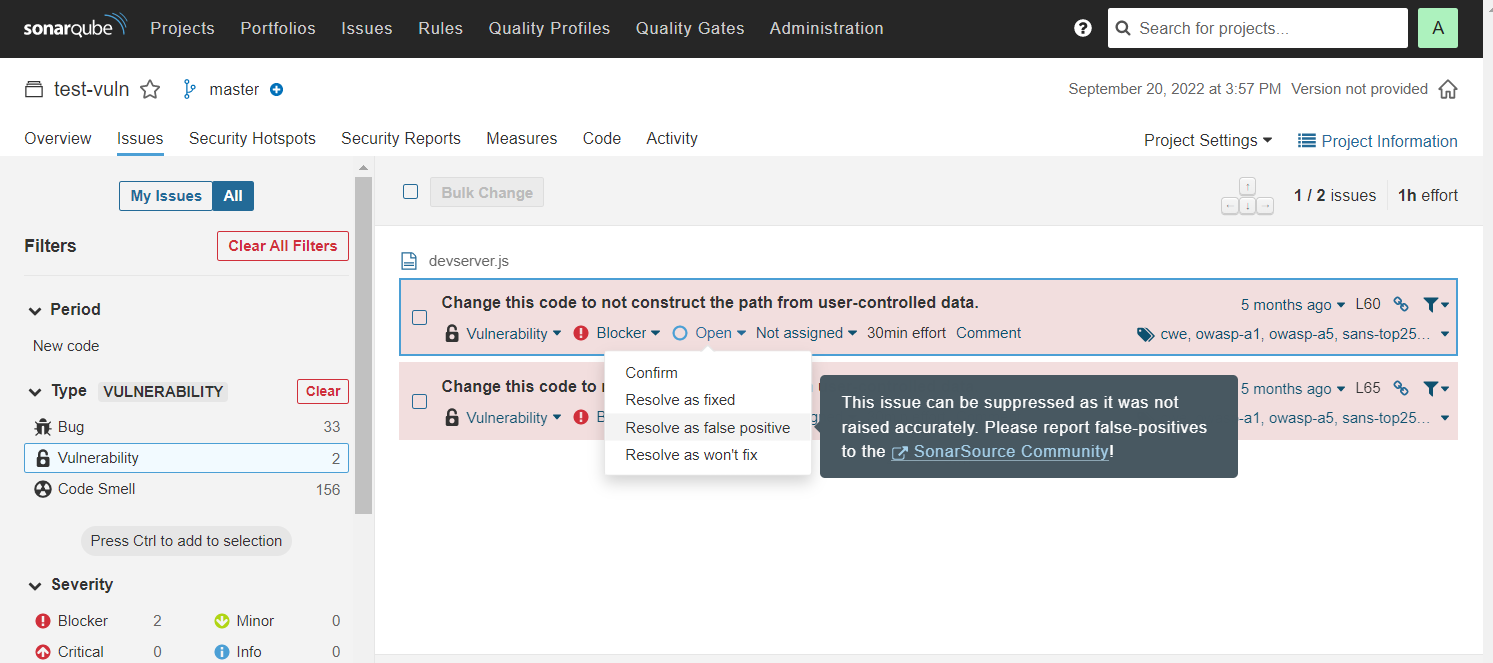
Task: Open the Not assigned dropdown
Action: coord(805,332)
